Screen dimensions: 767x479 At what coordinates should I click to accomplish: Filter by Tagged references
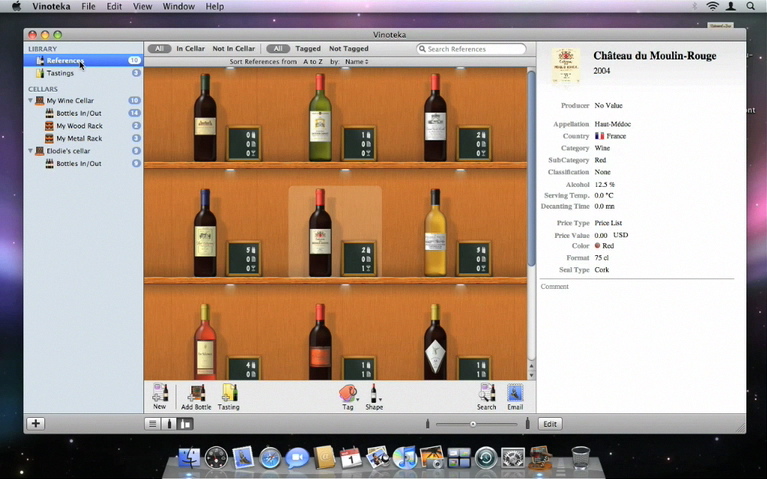308,48
